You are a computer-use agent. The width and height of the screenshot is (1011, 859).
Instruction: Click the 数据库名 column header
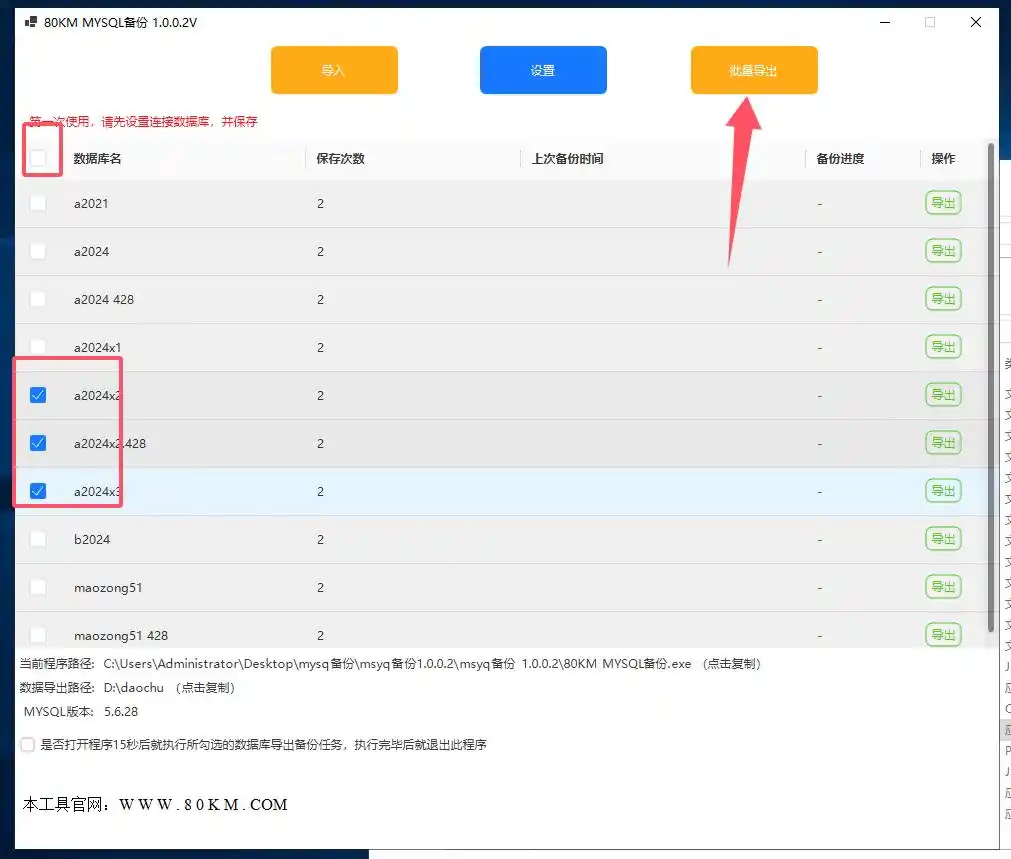pos(97,159)
